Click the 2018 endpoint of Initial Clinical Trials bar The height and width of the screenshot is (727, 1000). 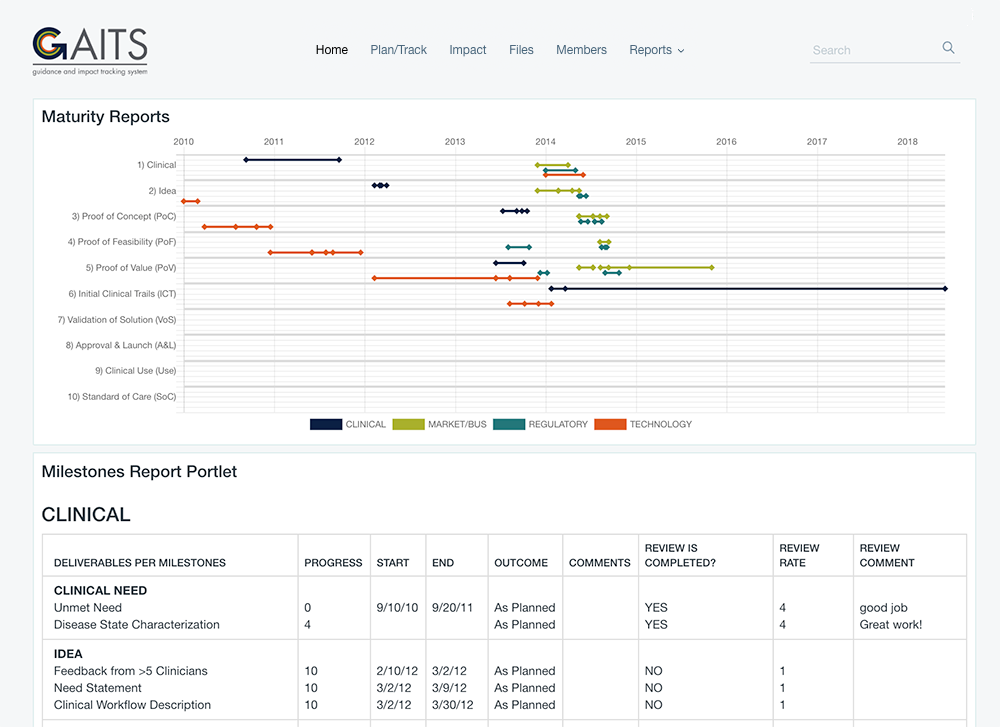(x=945, y=288)
